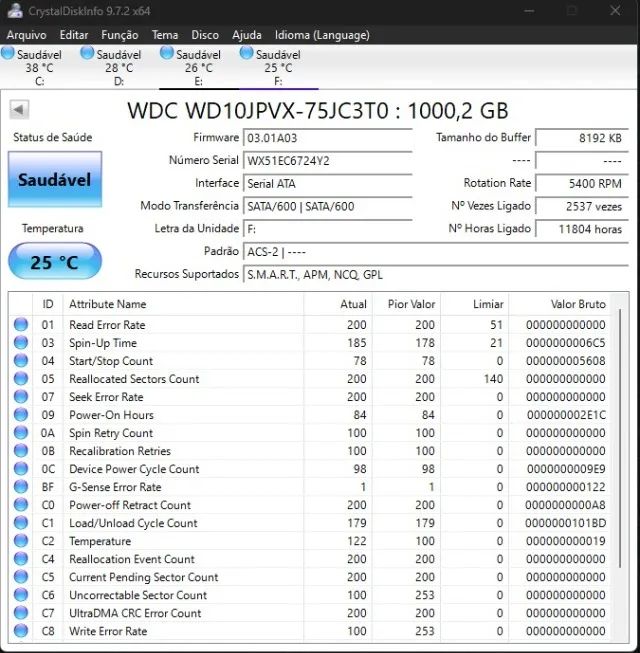Click the Attribute Name column header
640x653 pixels.
pos(183,304)
